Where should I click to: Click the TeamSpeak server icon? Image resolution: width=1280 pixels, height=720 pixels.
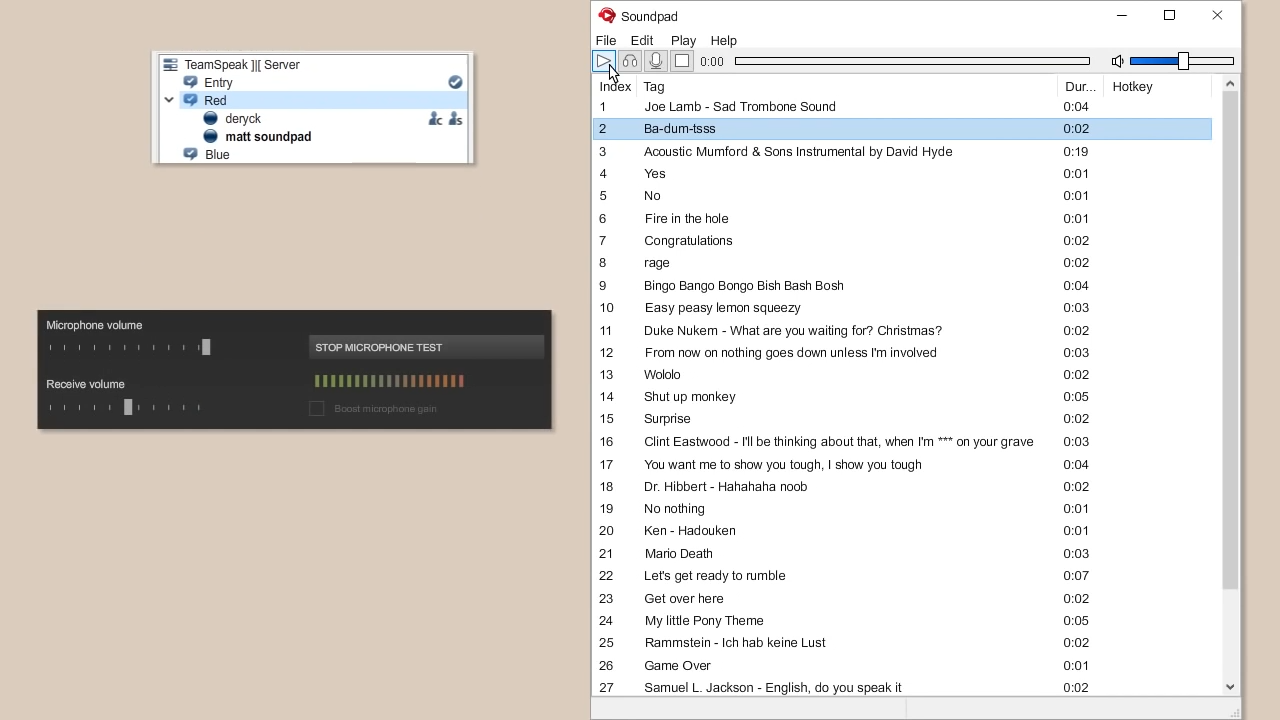coord(170,65)
